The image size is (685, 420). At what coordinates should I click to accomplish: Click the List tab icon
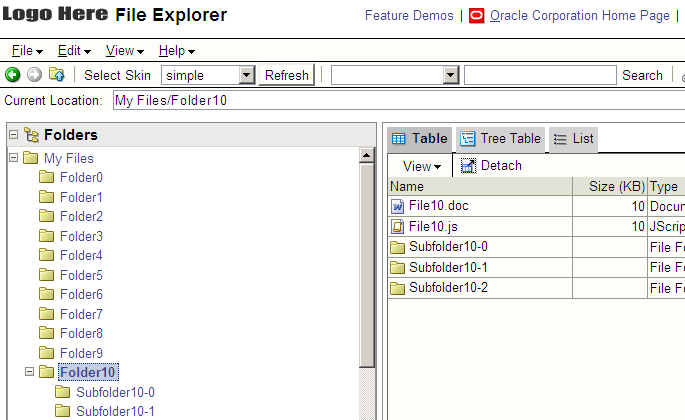tap(560, 139)
